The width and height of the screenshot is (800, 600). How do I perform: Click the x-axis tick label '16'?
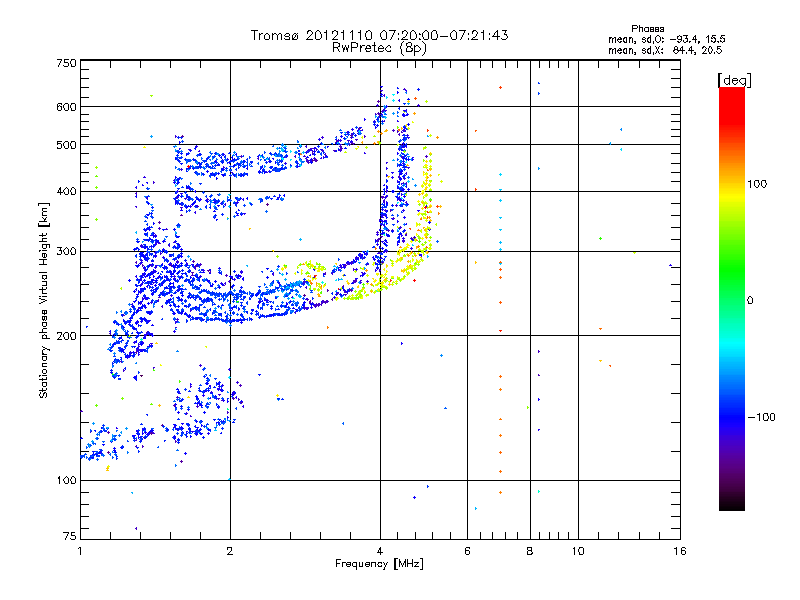pos(680,551)
